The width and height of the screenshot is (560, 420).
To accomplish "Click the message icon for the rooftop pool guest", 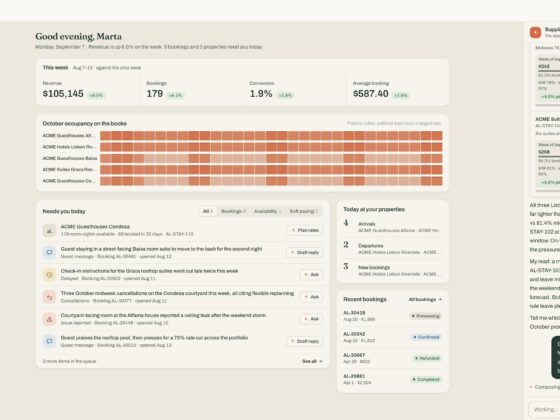I will [49, 341].
